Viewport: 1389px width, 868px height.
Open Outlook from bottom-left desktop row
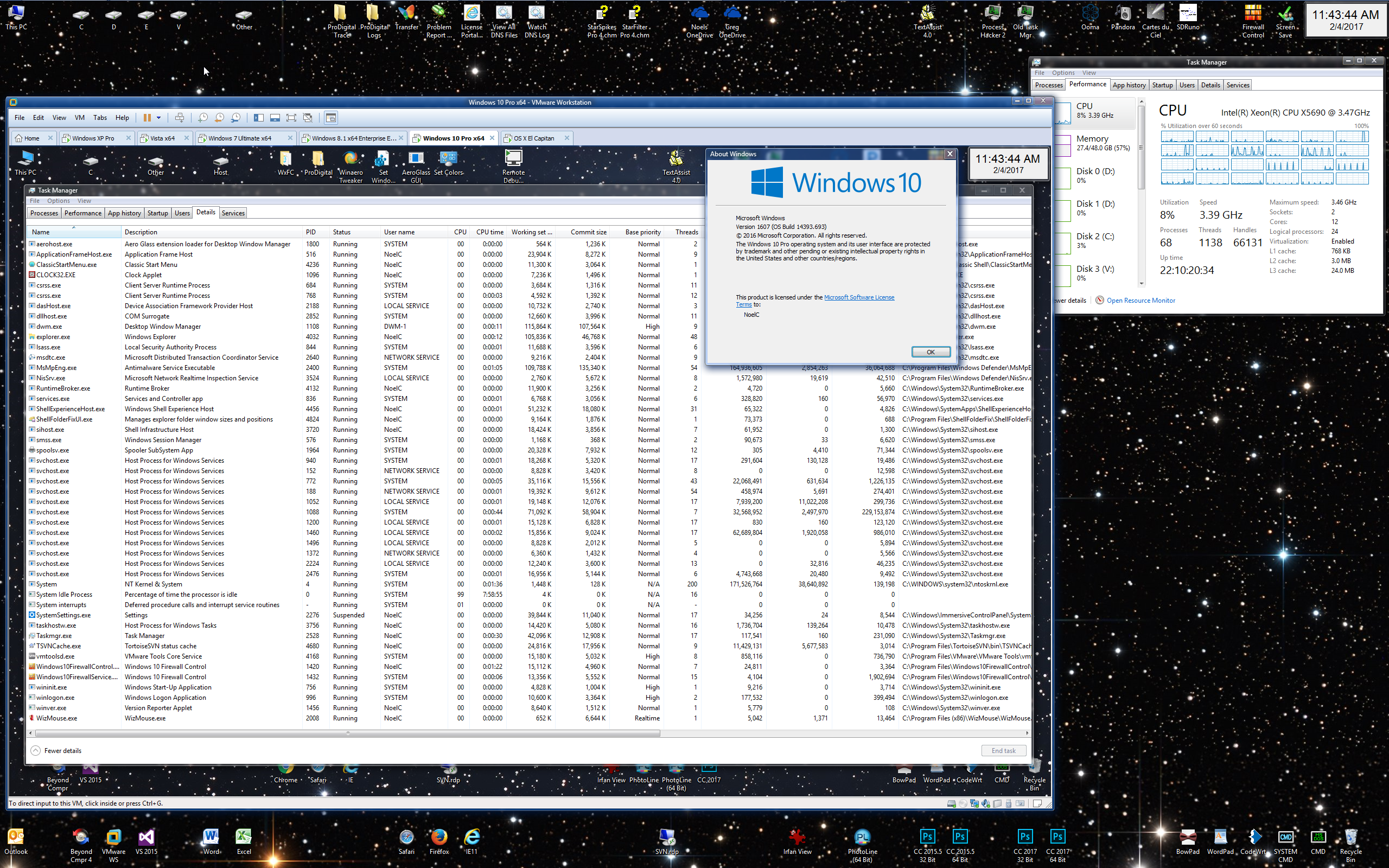[x=16, y=841]
